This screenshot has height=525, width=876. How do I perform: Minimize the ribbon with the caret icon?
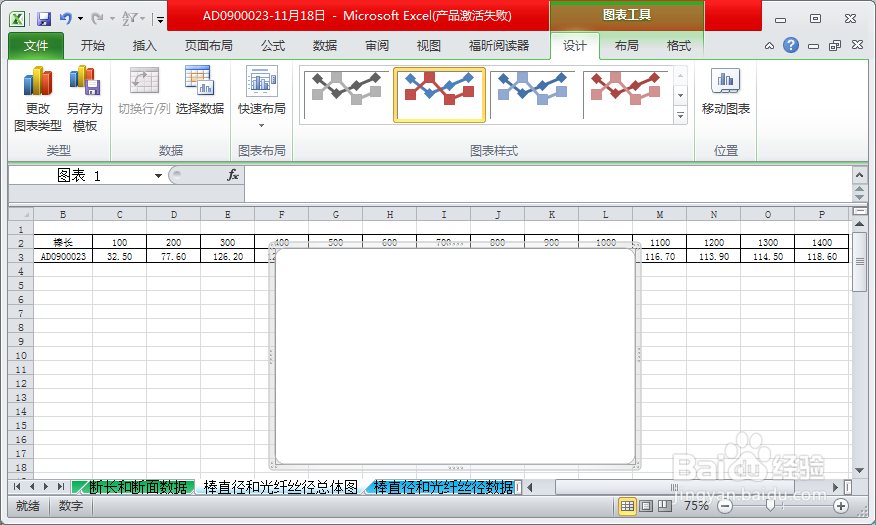pyautogui.click(x=769, y=46)
